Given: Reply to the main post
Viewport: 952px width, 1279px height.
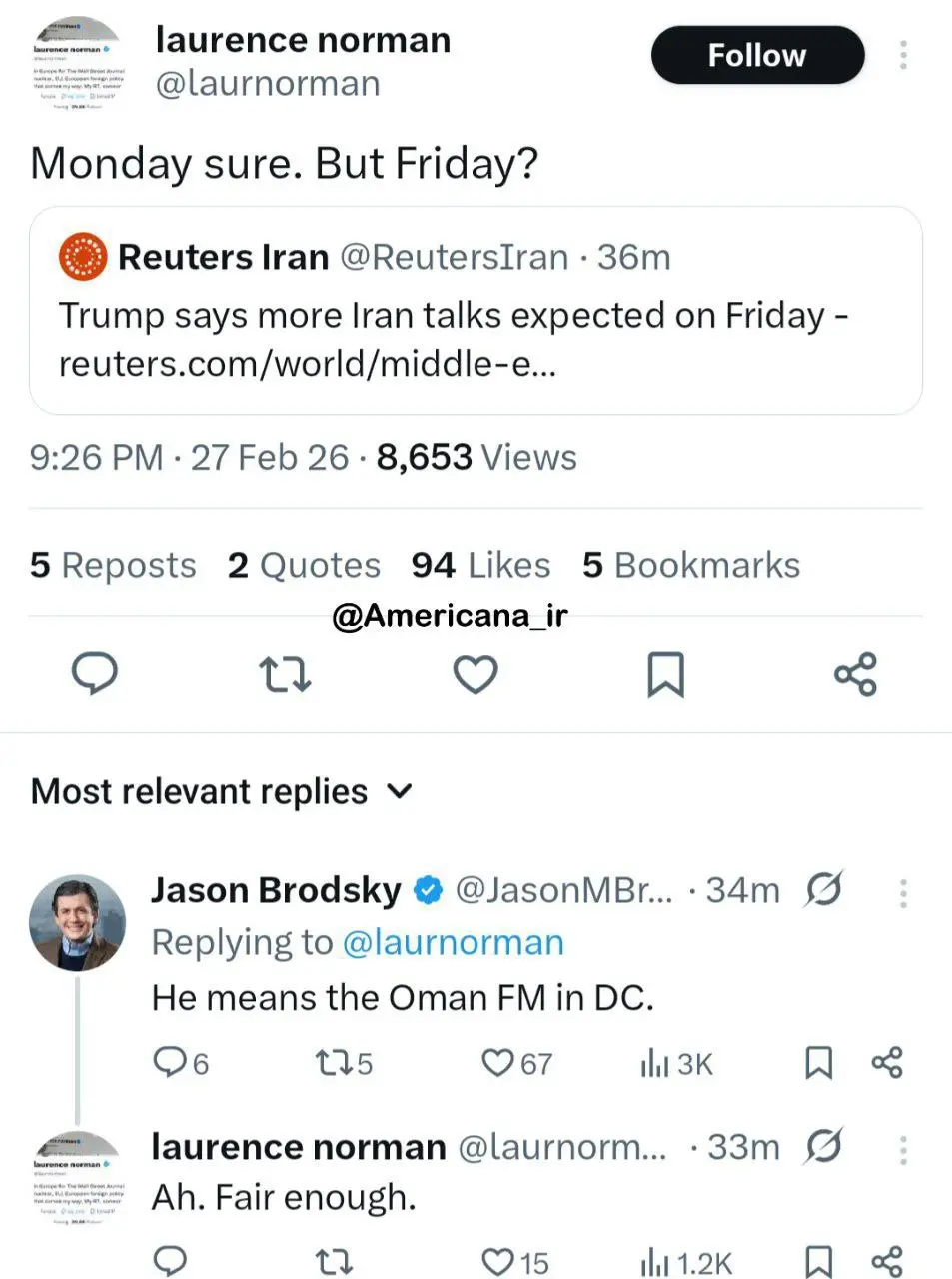Looking at the screenshot, I should [x=95, y=674].
